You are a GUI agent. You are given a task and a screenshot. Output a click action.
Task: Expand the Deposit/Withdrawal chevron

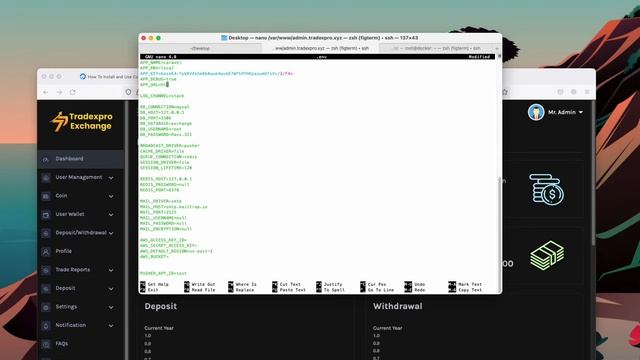point(111,233)
